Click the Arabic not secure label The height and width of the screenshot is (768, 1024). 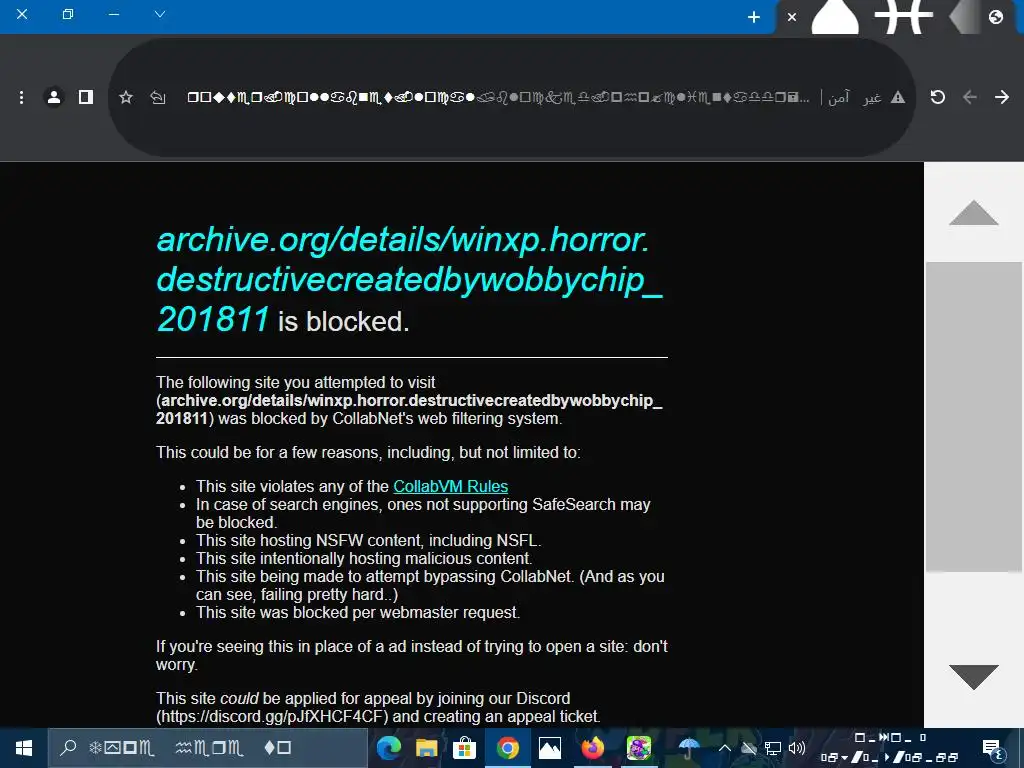click(854, 97)
